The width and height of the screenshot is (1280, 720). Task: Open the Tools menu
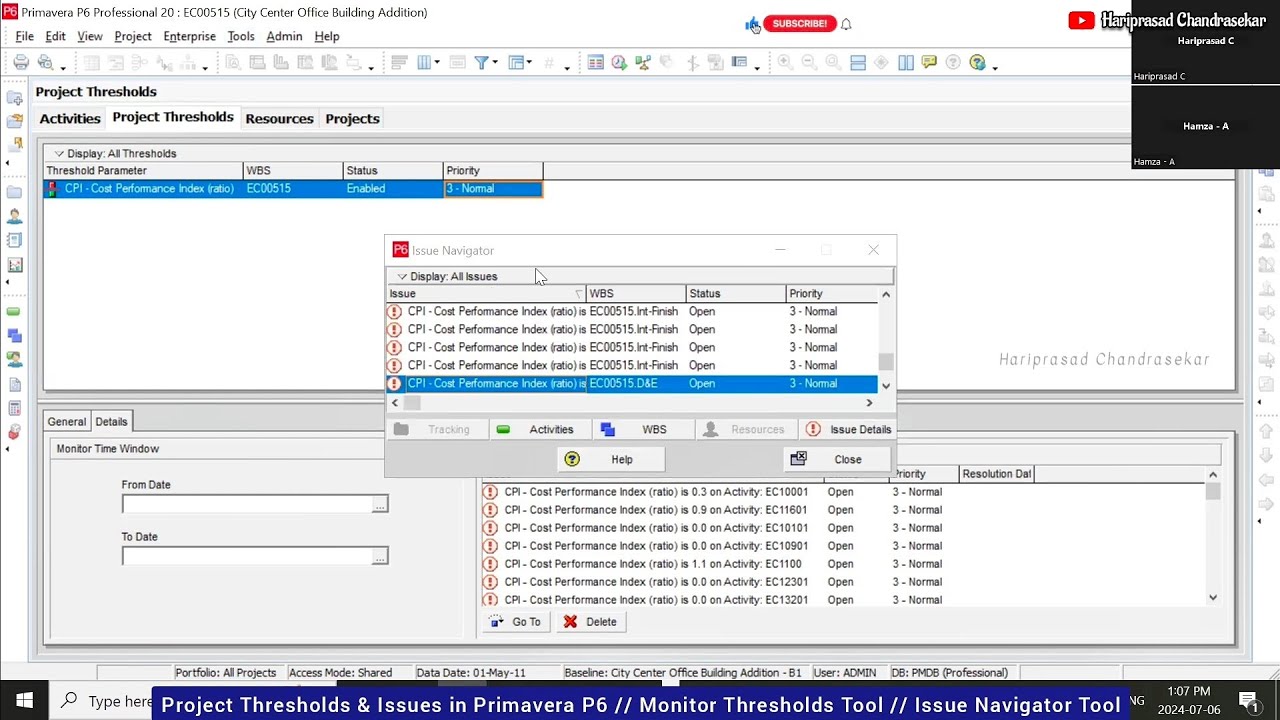point(241,36)
